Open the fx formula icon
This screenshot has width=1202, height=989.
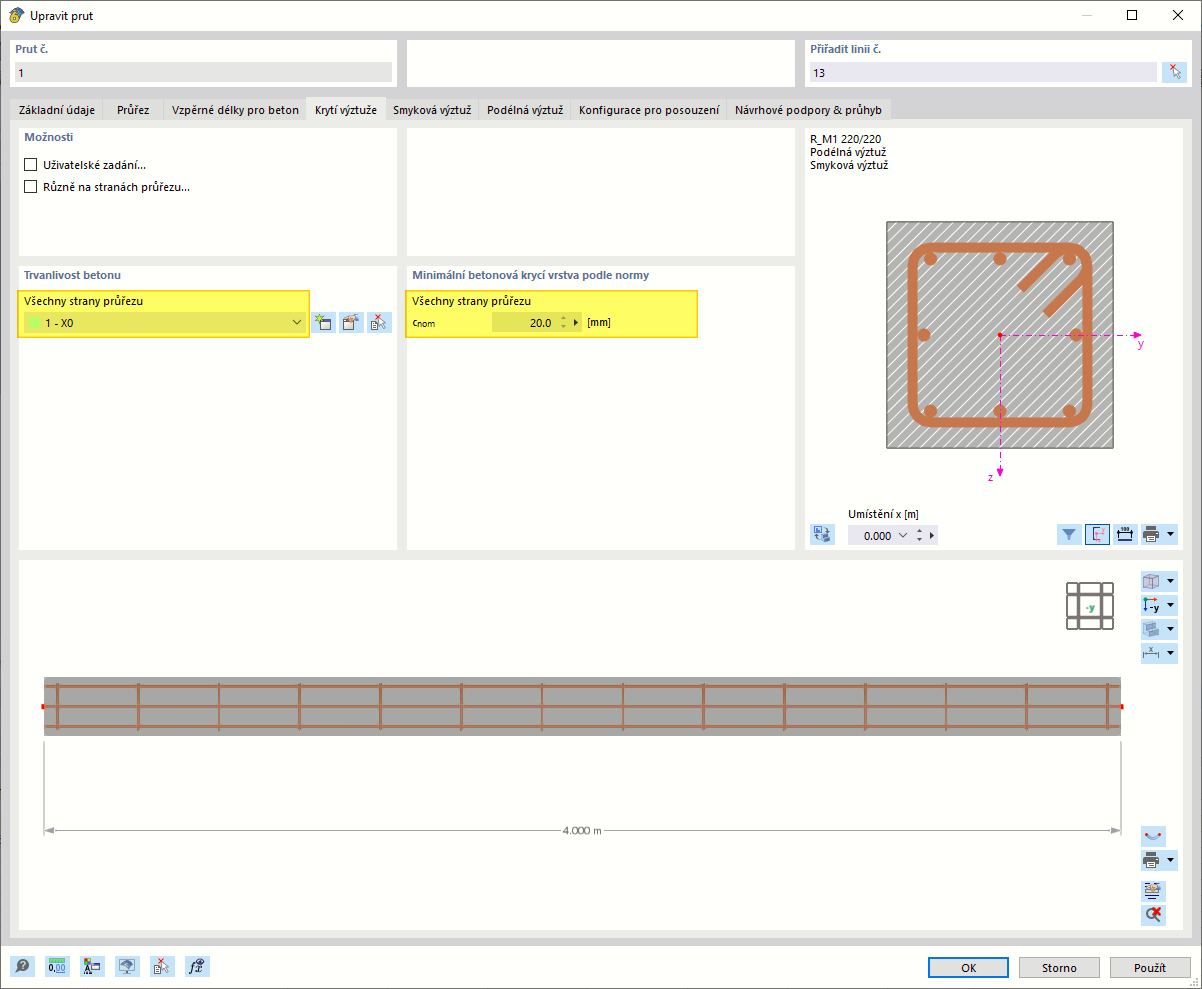pyautogui.click(x=197, y=966)
